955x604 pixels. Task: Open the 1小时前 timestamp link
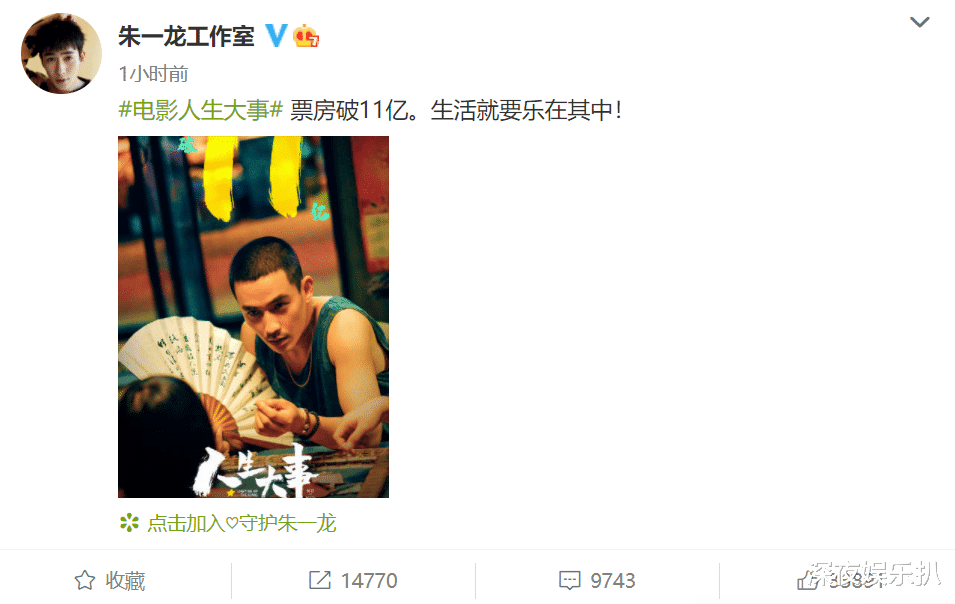[153, 74]
